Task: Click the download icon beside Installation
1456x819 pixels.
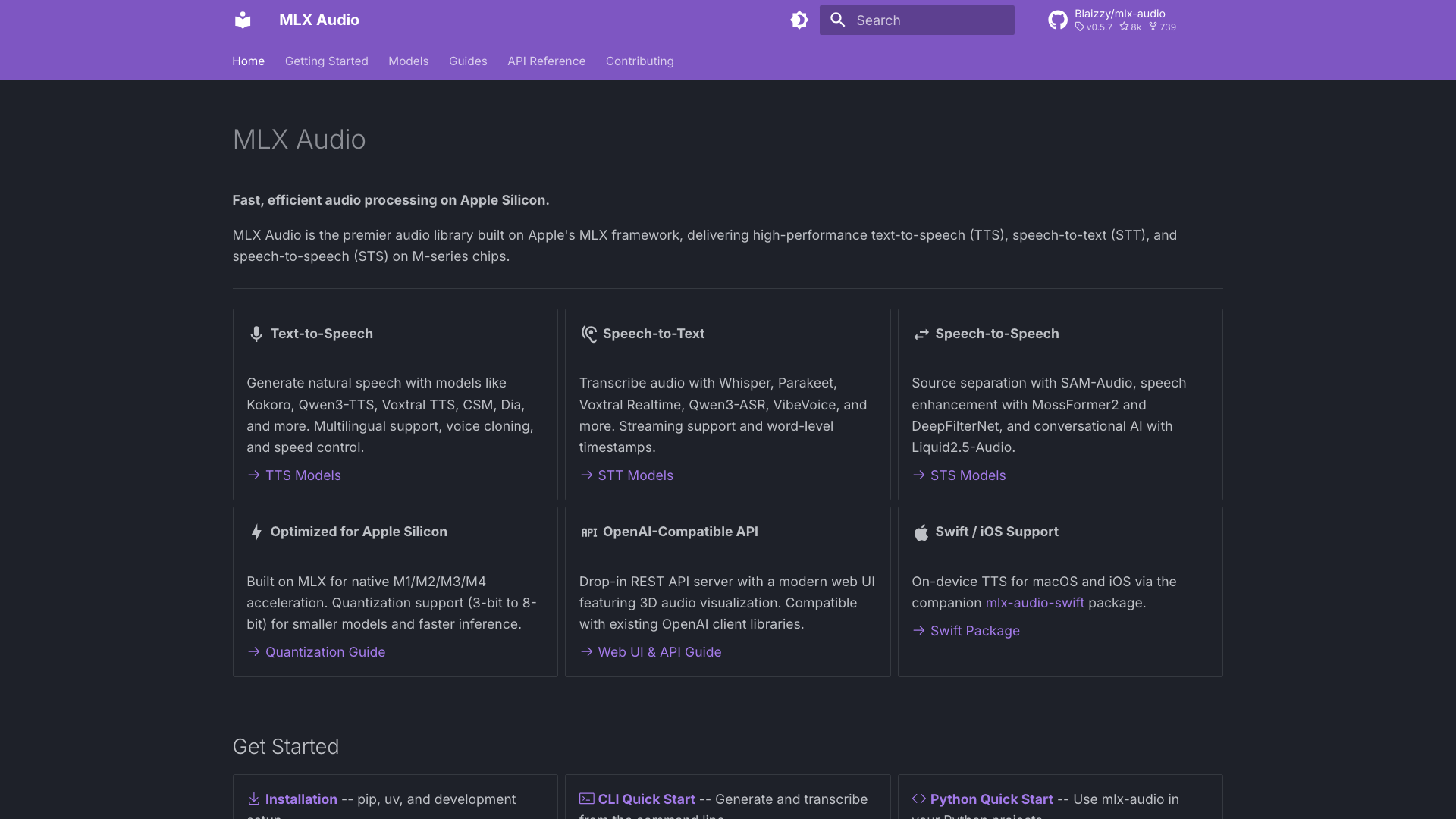Action: (x=254, y=799)
